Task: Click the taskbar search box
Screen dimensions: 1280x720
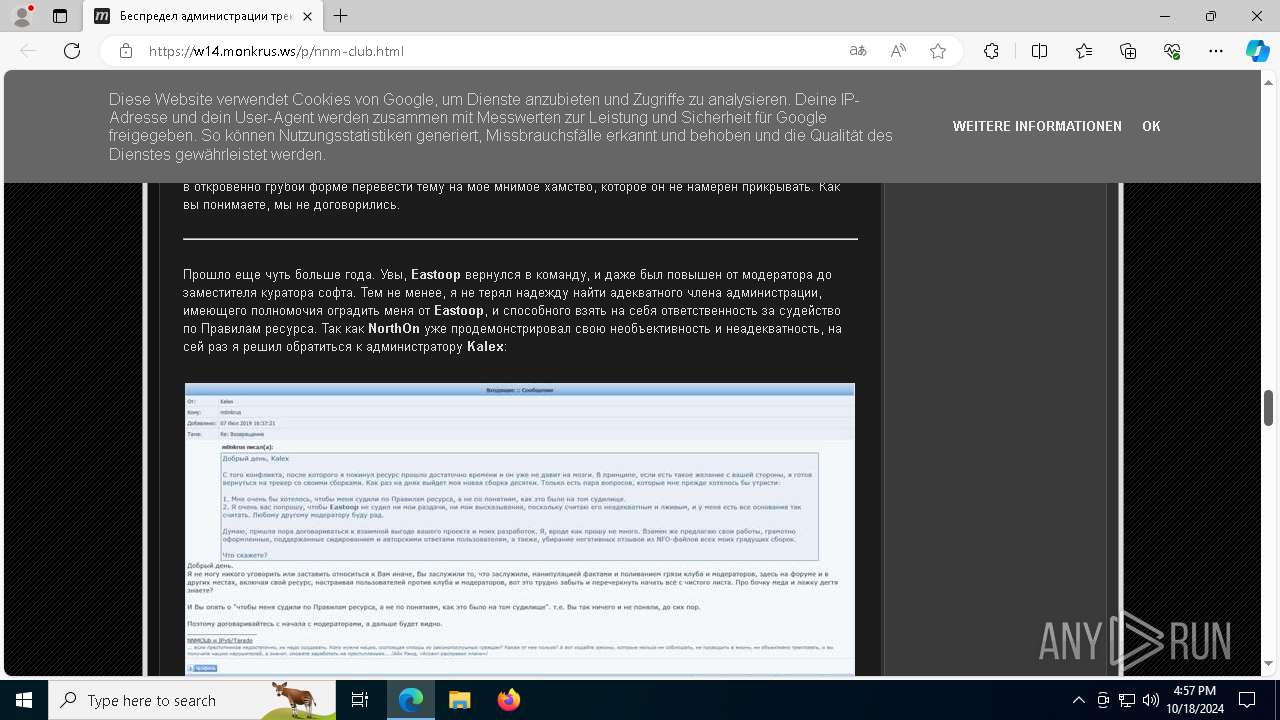Action: (x=192, y=700)
